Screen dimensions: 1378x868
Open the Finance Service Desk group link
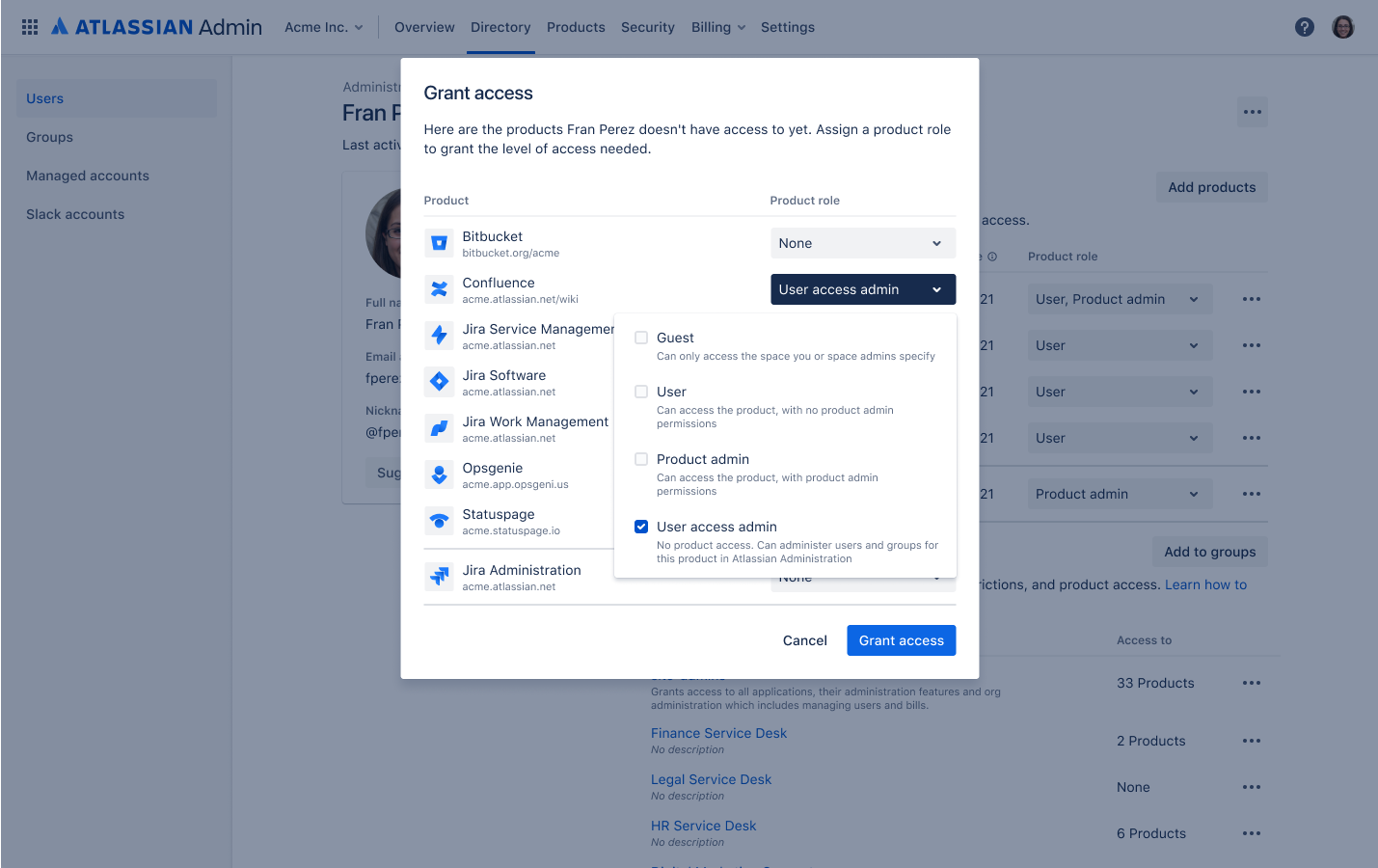(718, 733)
